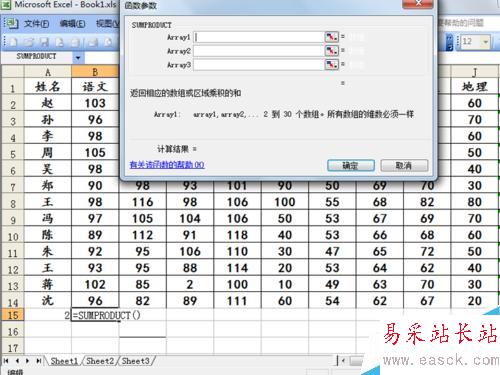The width and height of the screenshot is (500, 375).
Task: Click the Open file toolbar icon
Action: [x=29, y=42]
